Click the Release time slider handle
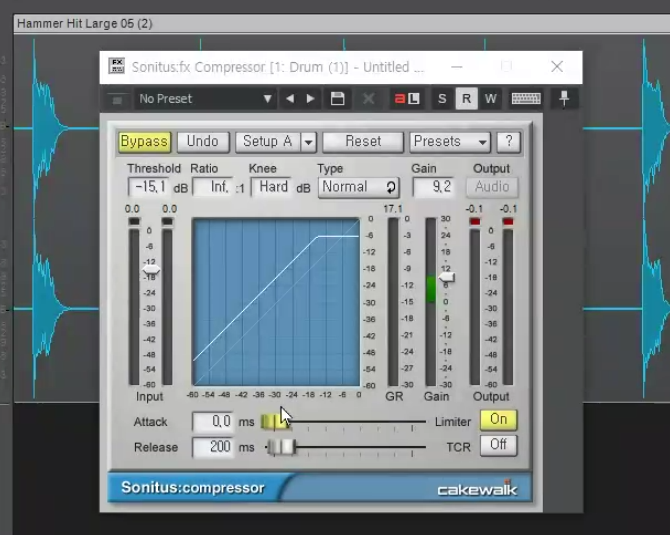670x535 pixels. coord(282,447)
